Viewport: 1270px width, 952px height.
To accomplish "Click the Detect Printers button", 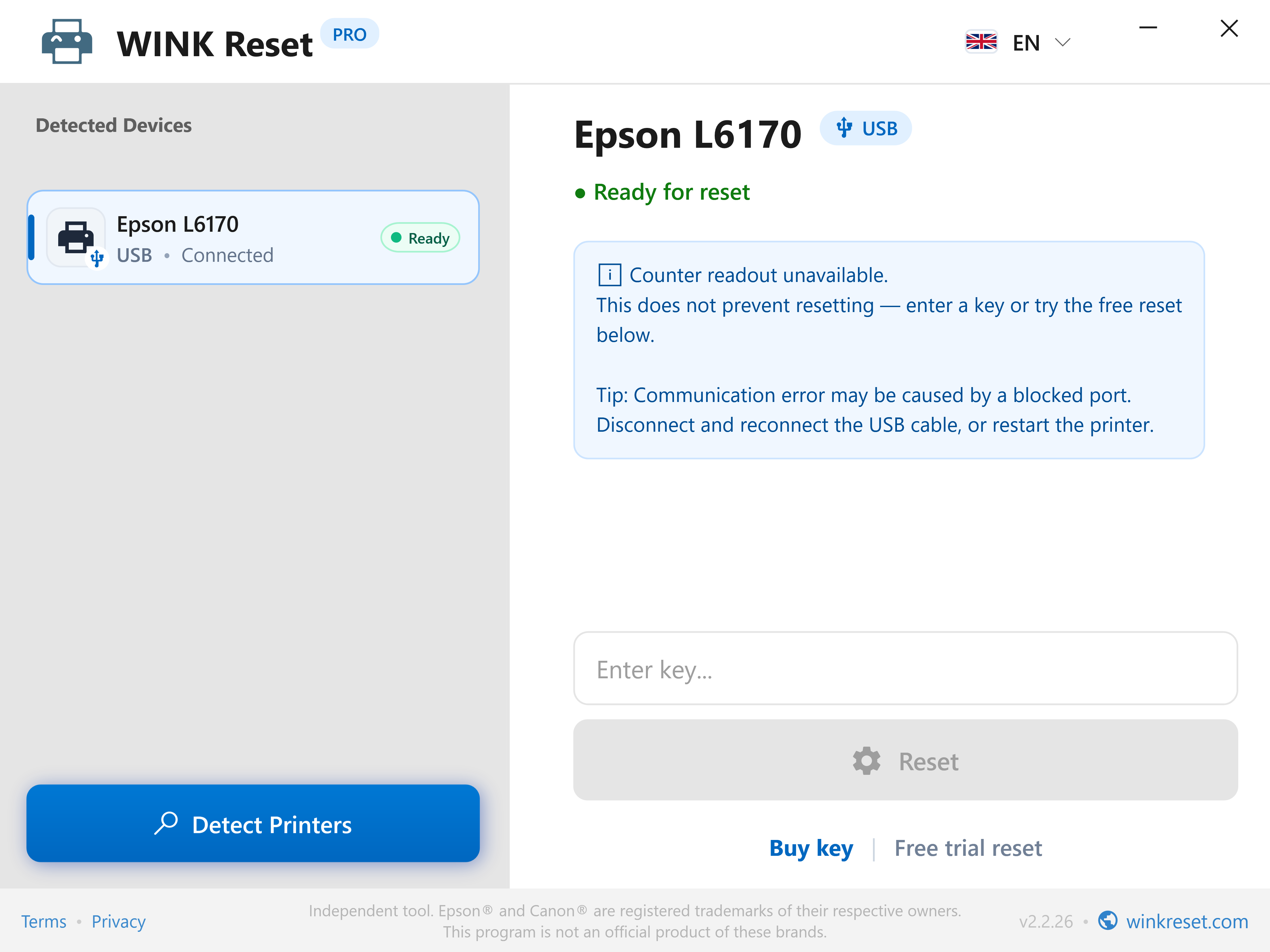I will point(253,824).
